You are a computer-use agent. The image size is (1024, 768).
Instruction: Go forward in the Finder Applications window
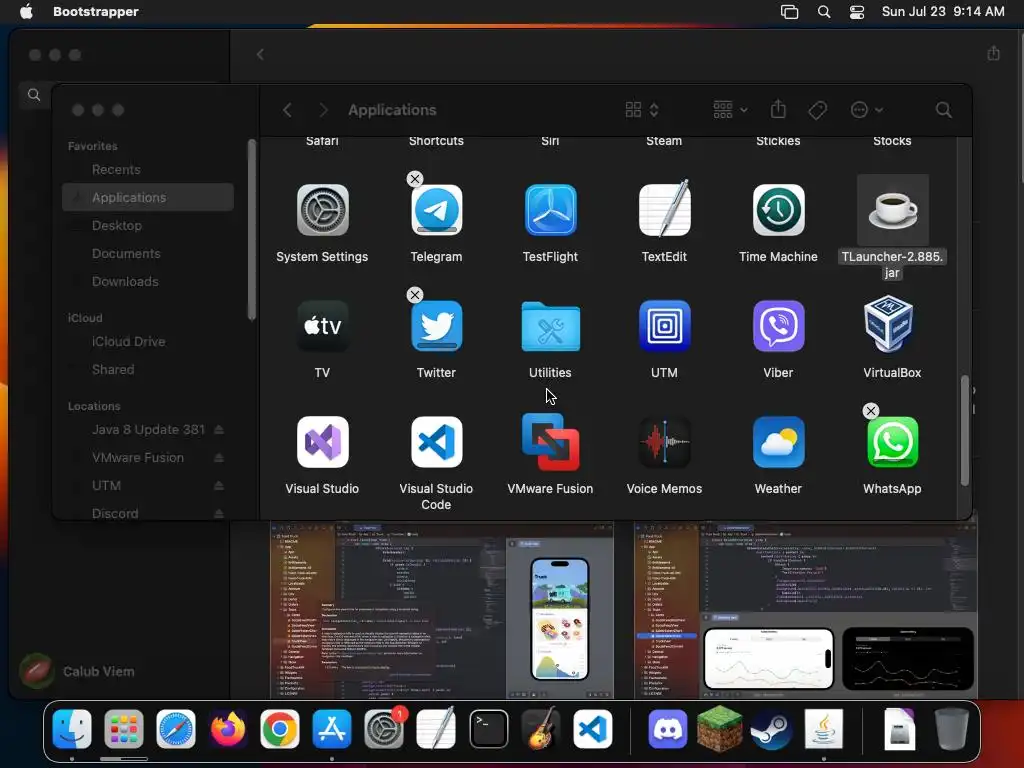coord(323,110)
